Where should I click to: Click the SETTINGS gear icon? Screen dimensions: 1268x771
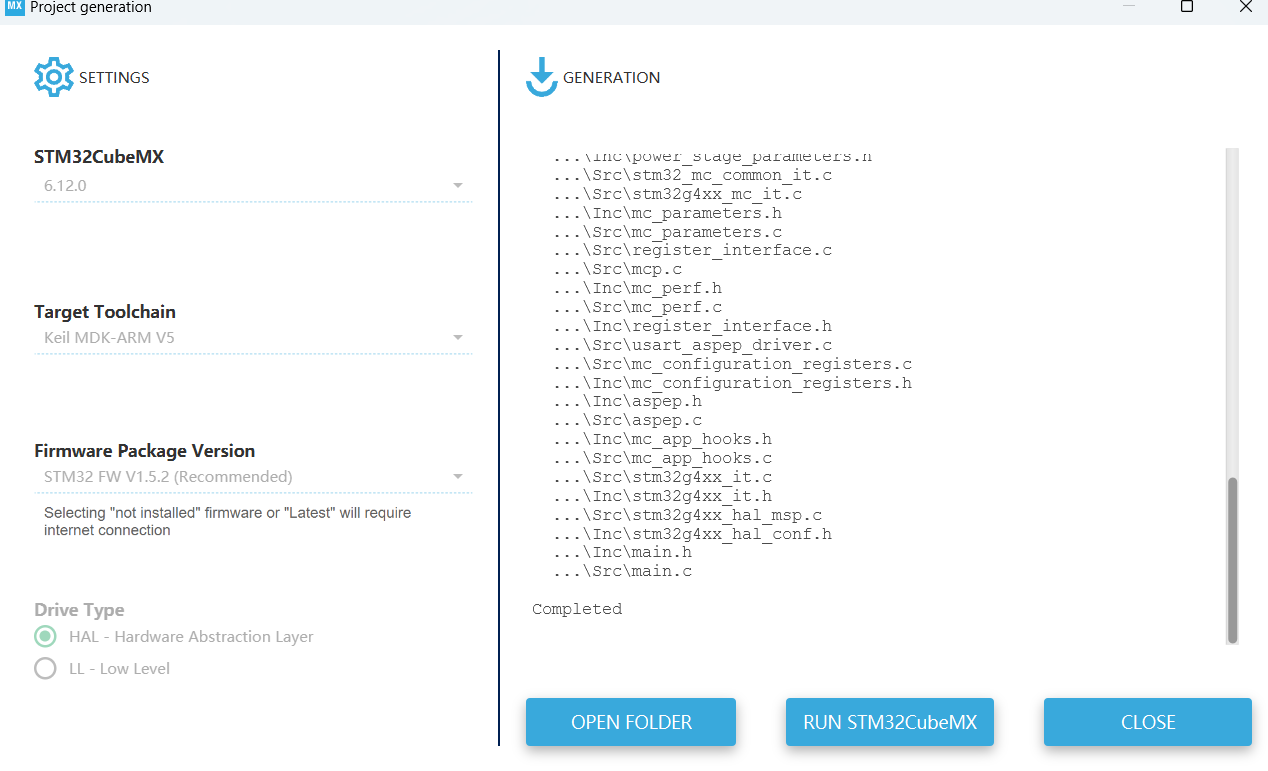click(x=53, y=77)
